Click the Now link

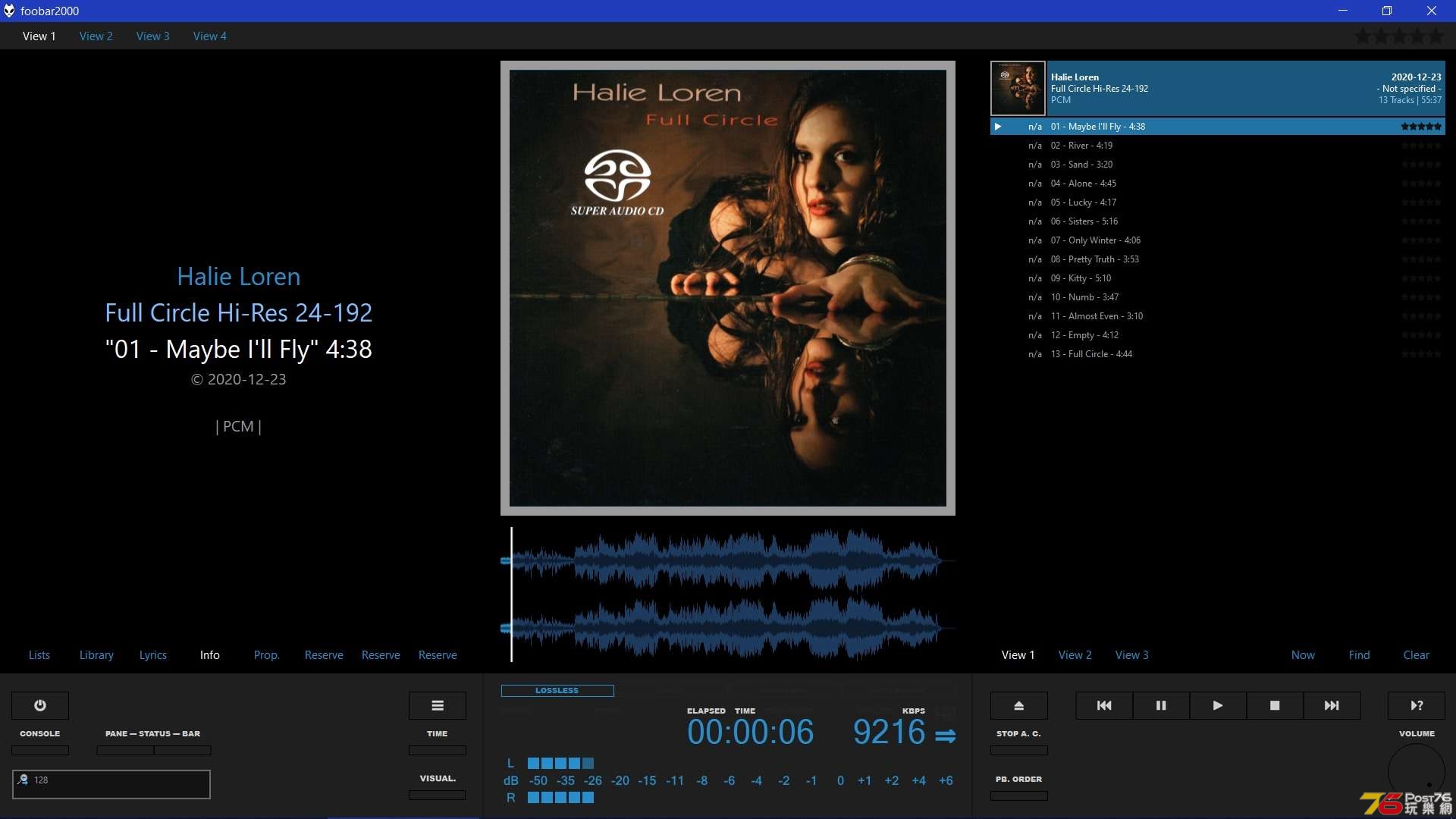tap(1303, 654)
